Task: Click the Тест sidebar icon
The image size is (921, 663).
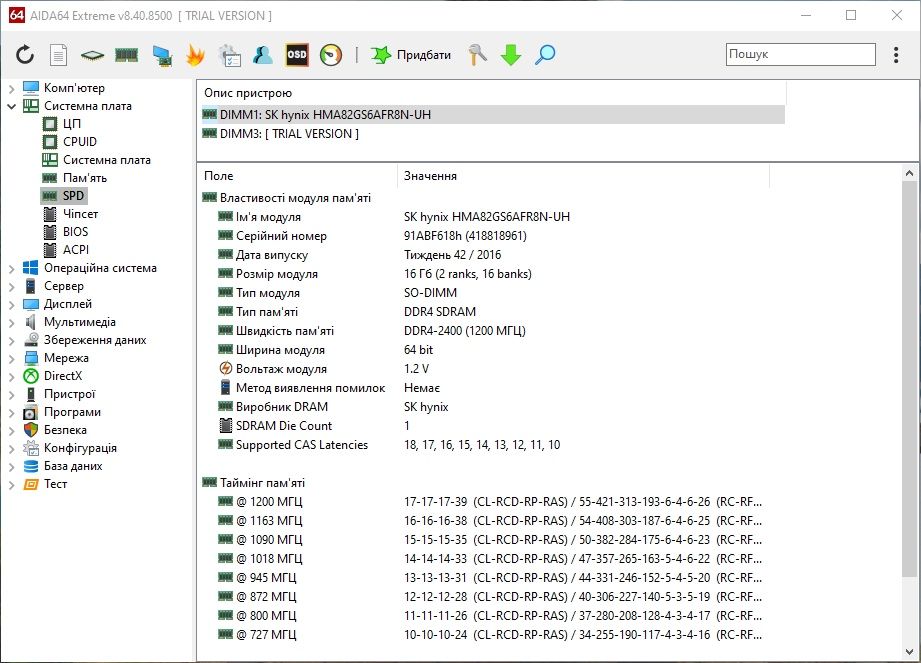Action: coord(31,484)
